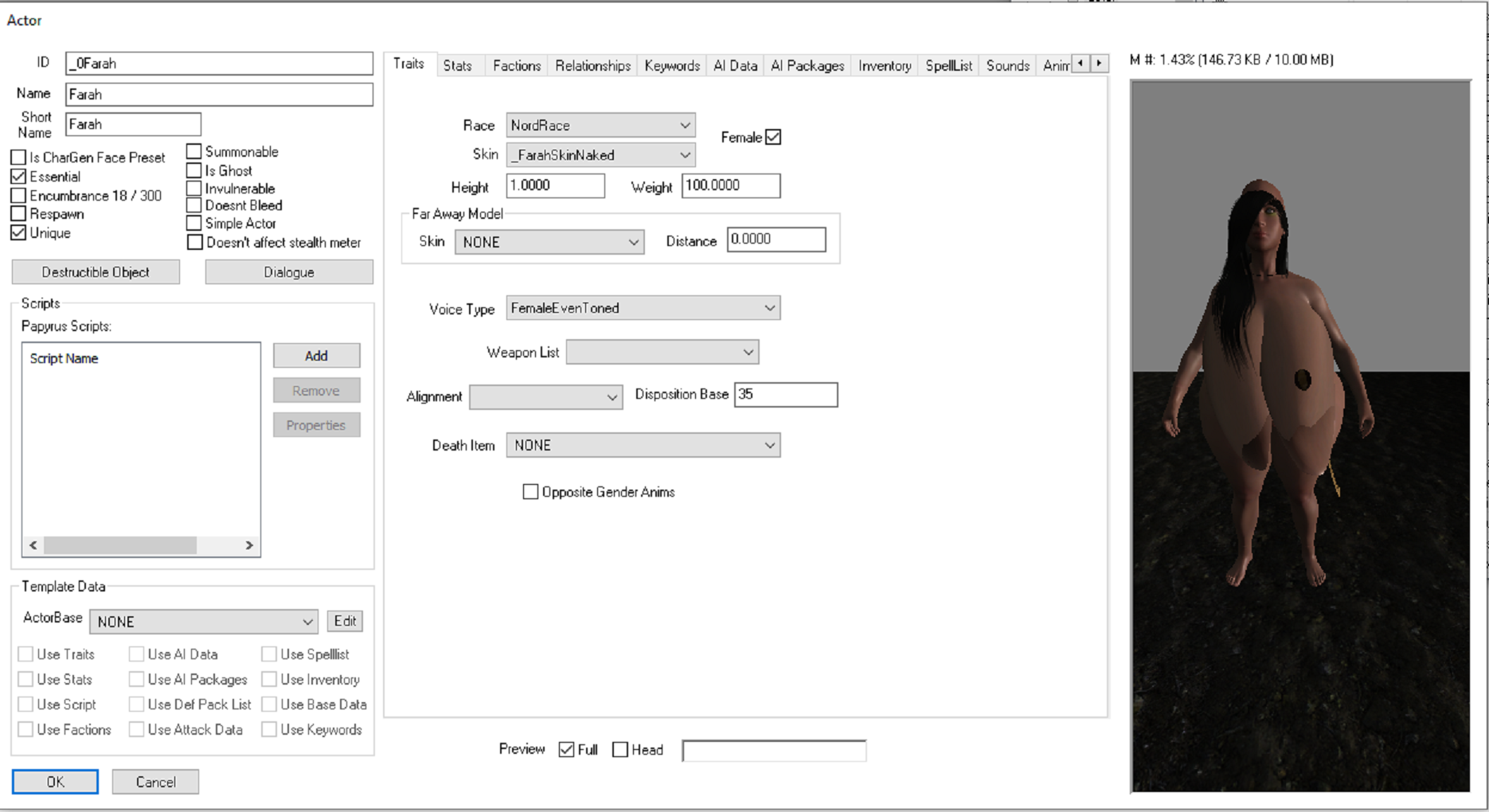
Task: Enable the Head preview checkbox
Action: 620,750
